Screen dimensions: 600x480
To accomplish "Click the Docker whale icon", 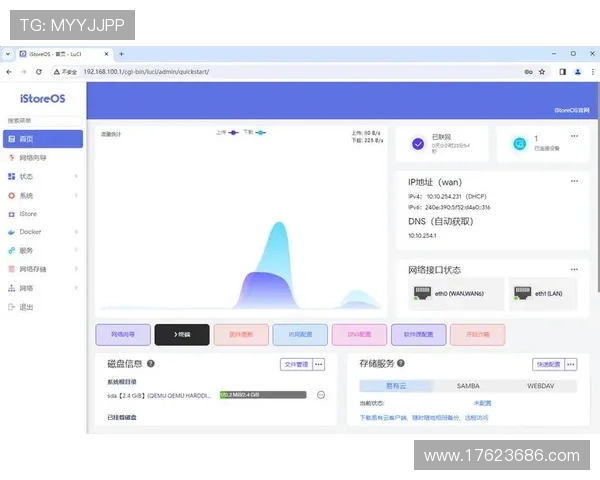I will (11, 232).
